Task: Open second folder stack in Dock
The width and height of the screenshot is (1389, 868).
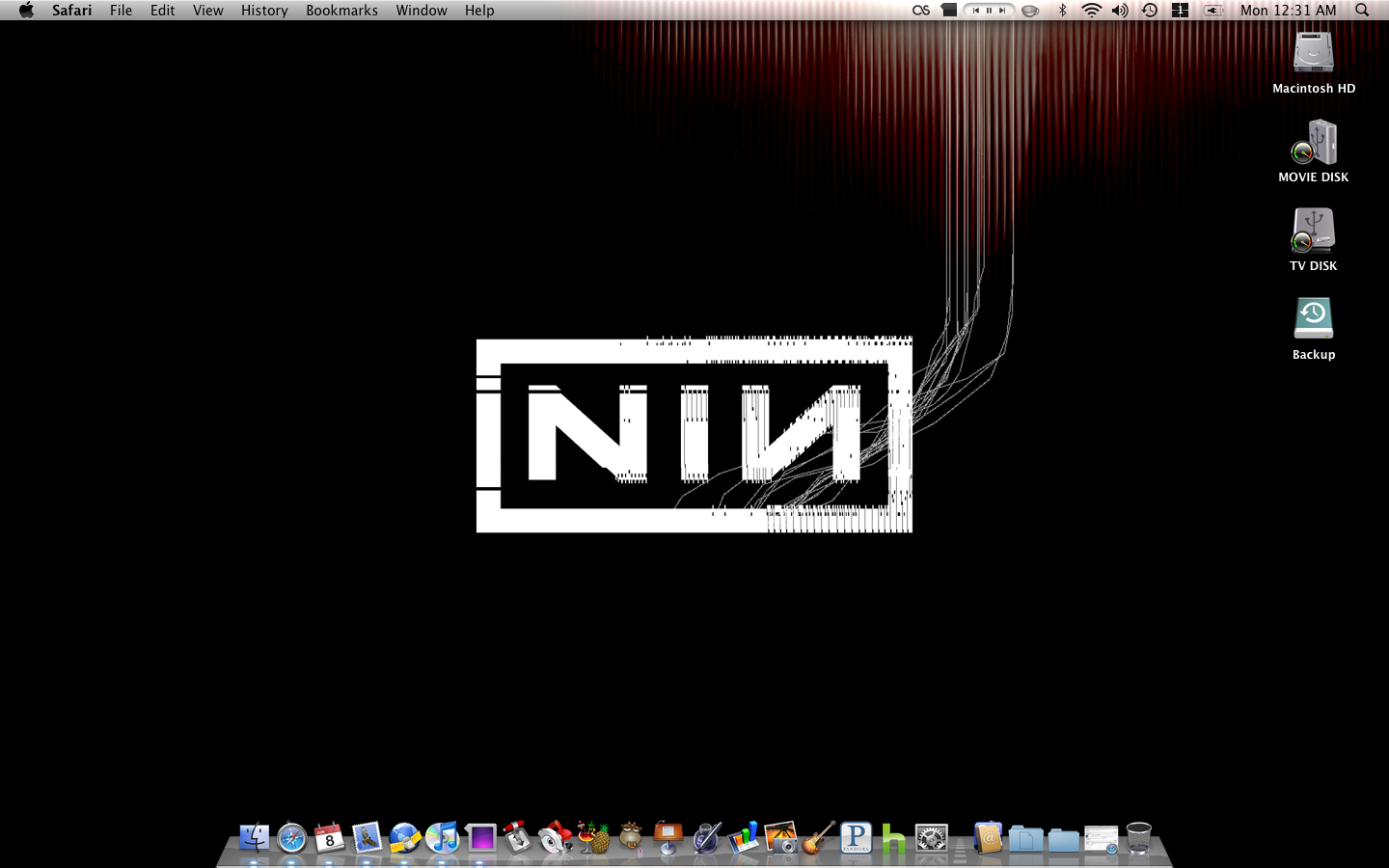Action: pyautogui.click(x=1063, y=839)
